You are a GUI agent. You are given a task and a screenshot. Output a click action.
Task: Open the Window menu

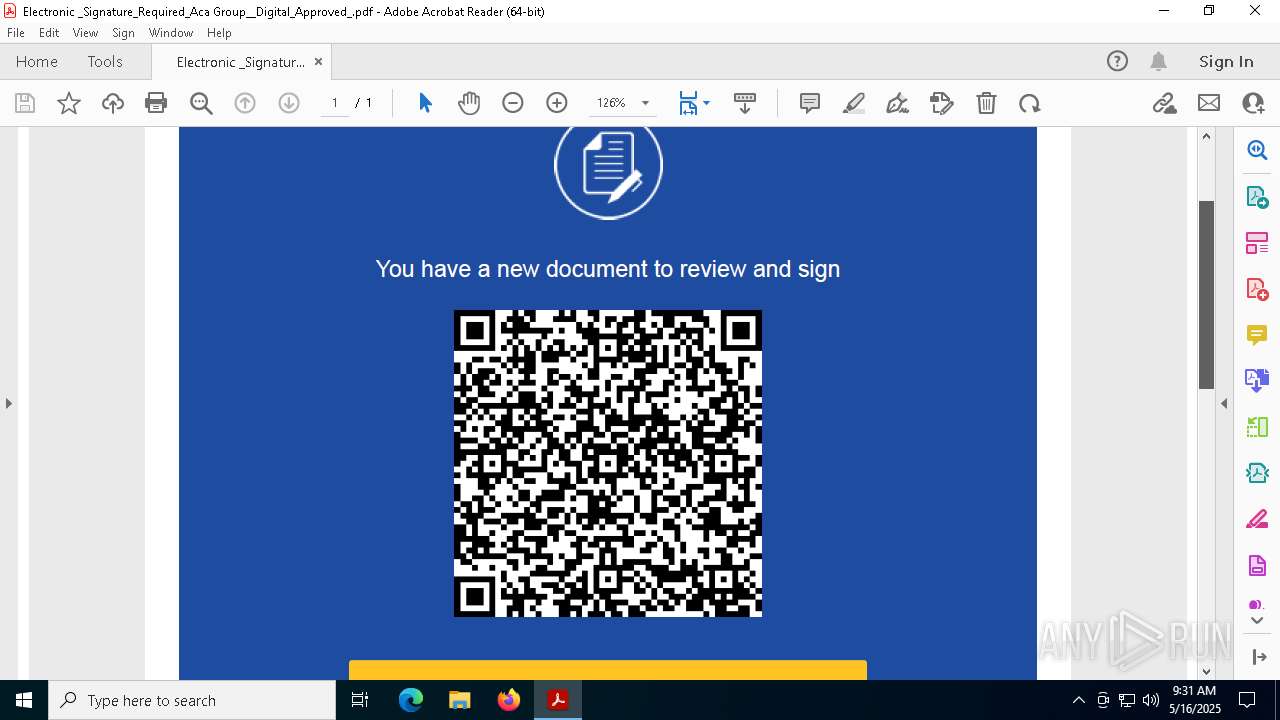(x=171, y=32)
